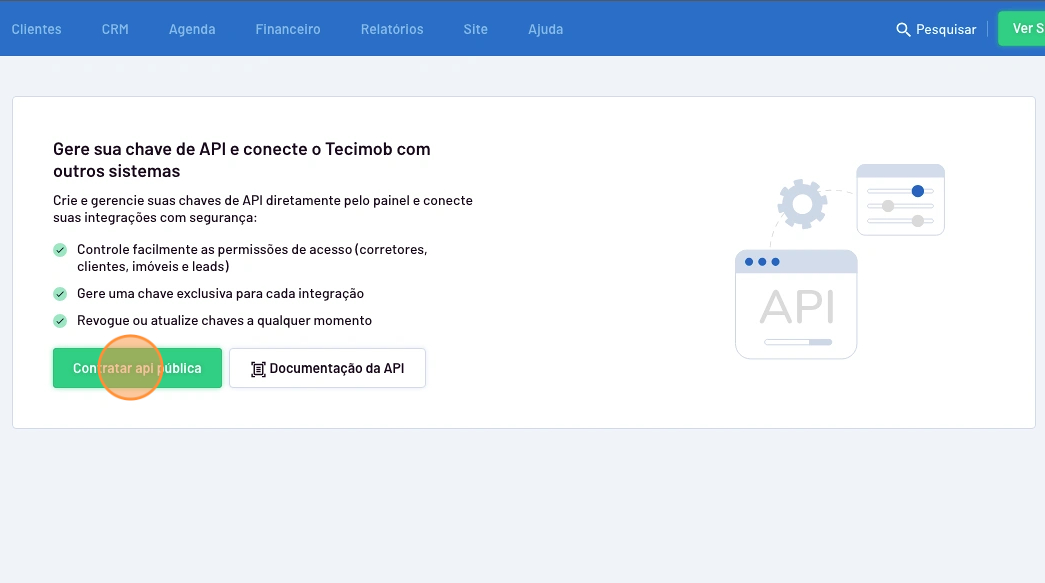Open the CRM menu
This screenshot has height=583, width=1045.
(x=115, y=29)
